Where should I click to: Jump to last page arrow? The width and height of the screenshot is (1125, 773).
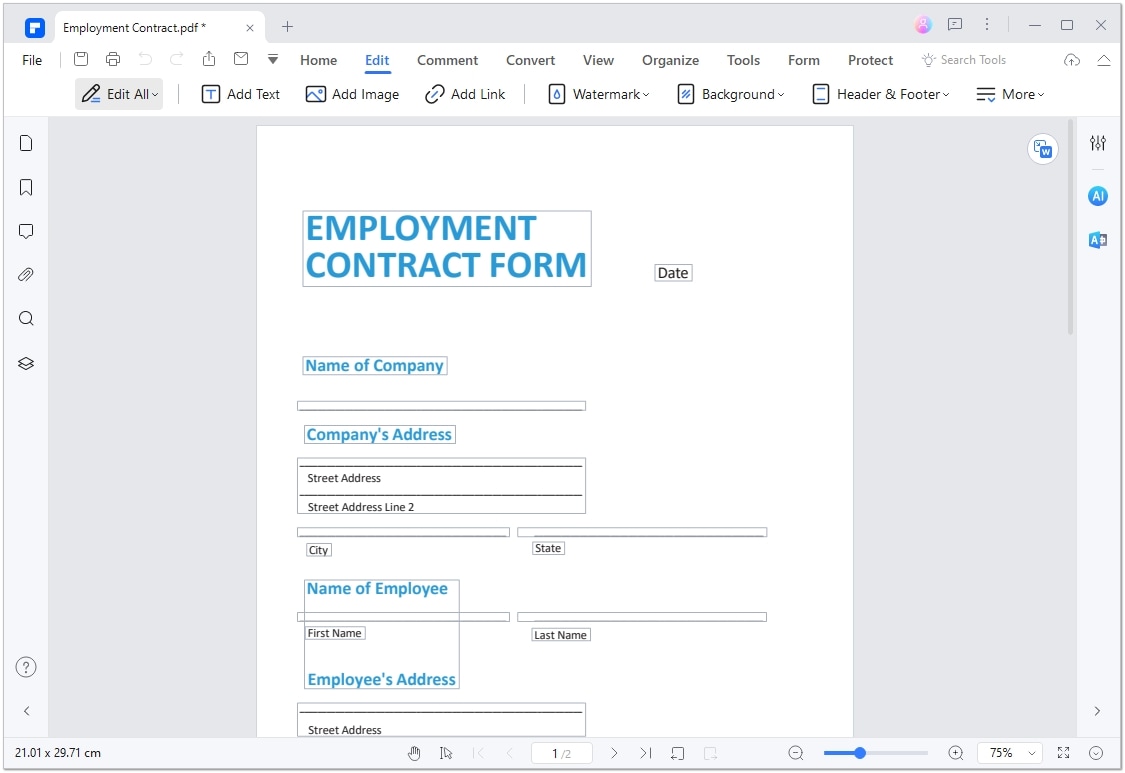point(646,753)
